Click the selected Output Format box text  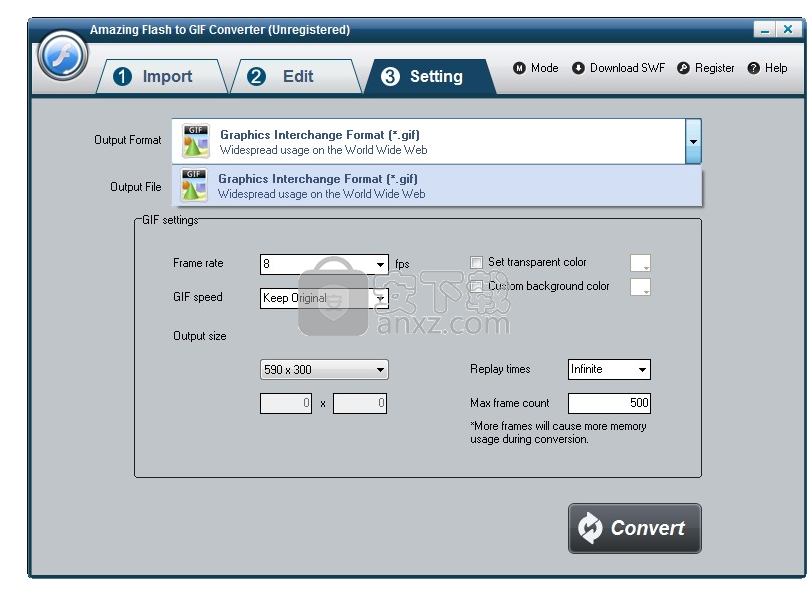[324, 142]
